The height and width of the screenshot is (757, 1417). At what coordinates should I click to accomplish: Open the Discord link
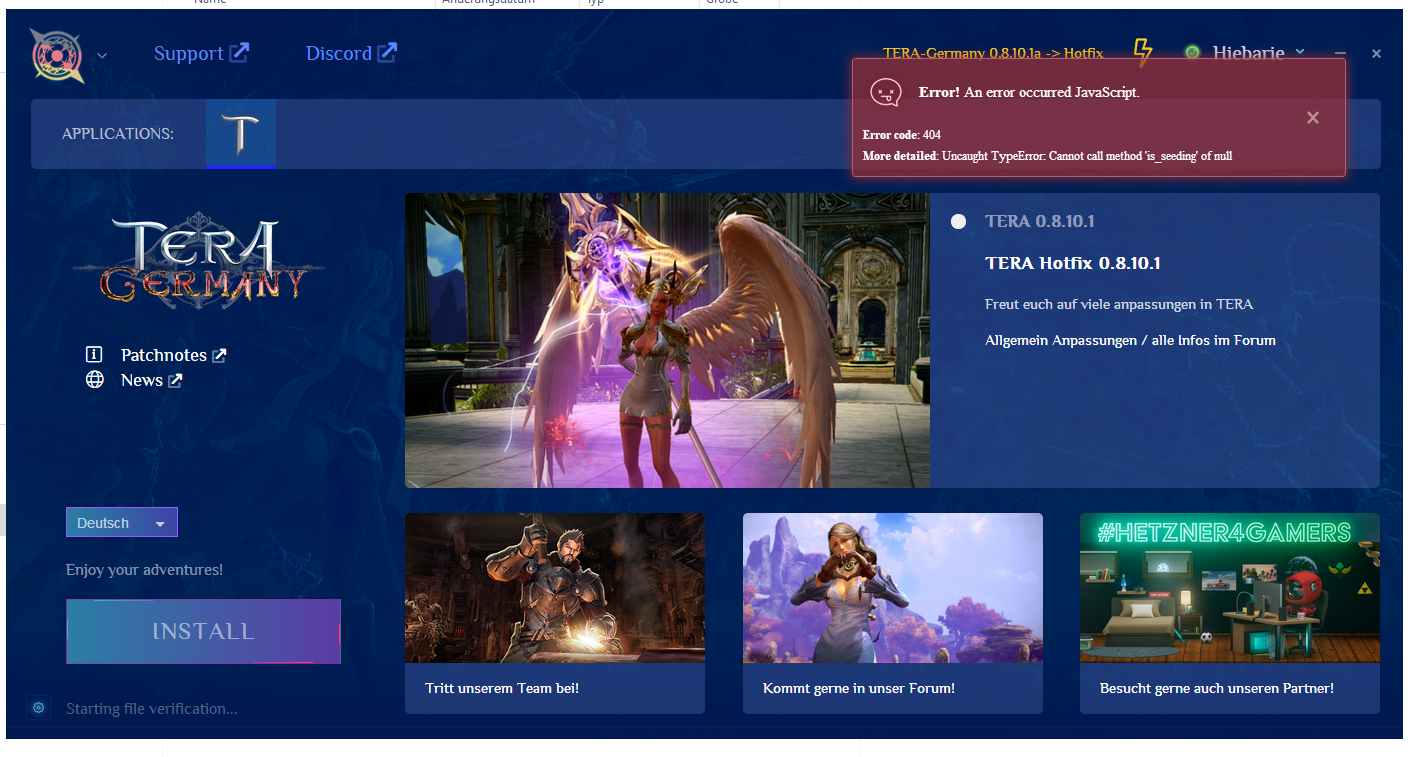351,53
